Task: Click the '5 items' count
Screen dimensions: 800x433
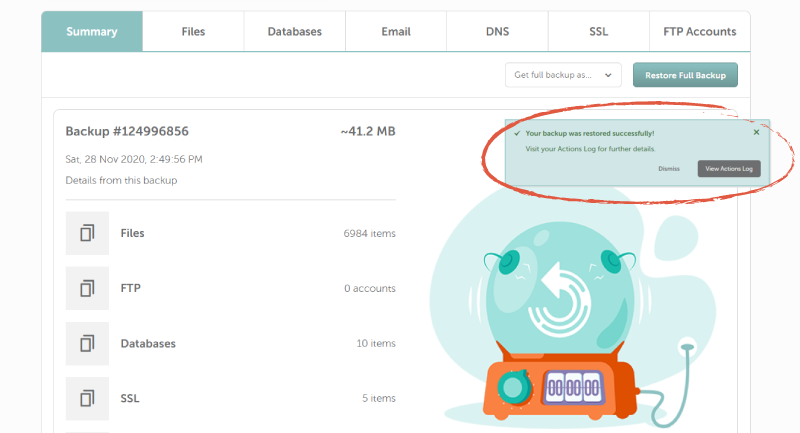Action: click(379, 398)
